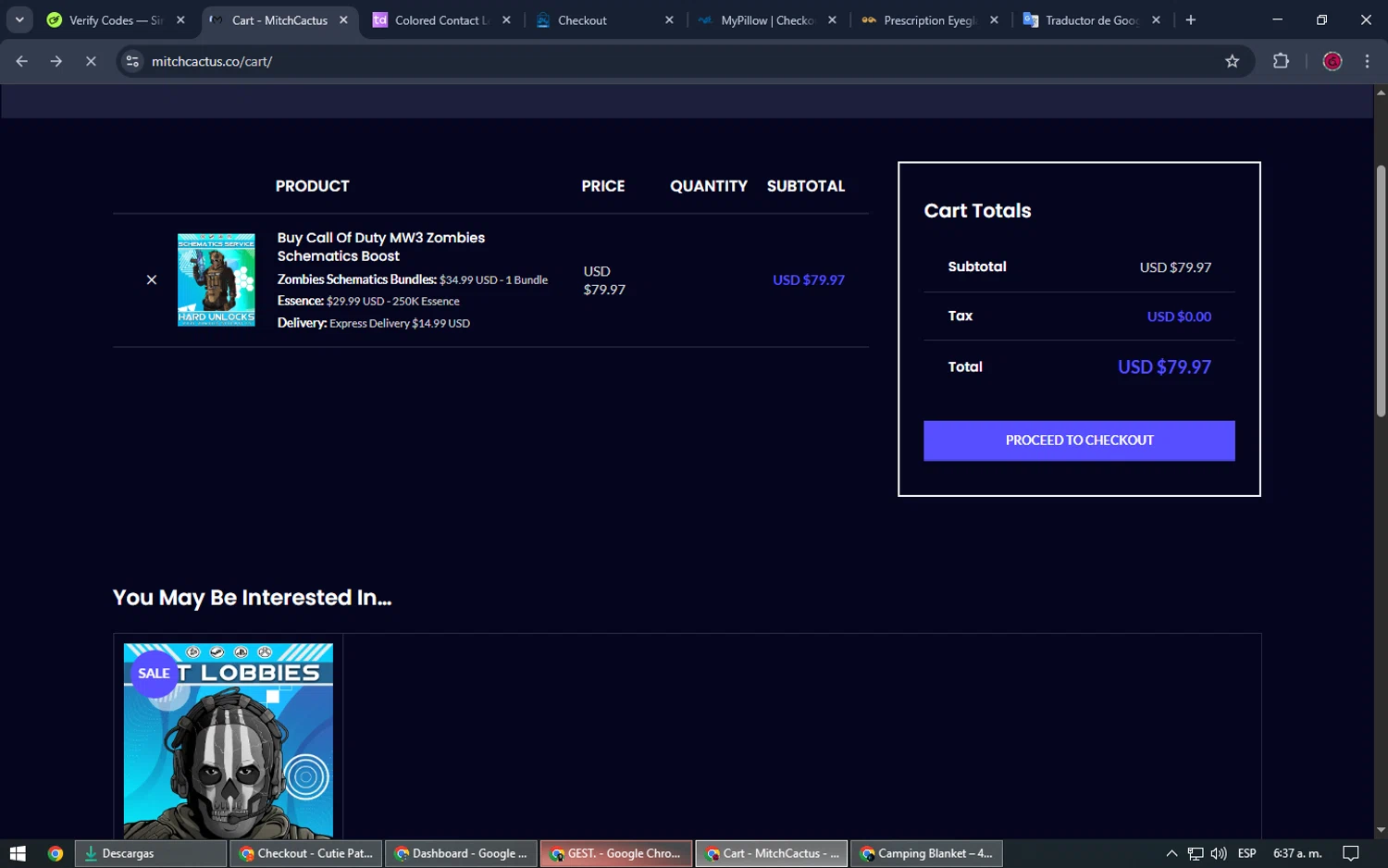
Task: Open the volume control in the tray
Action: (1219, 853)
